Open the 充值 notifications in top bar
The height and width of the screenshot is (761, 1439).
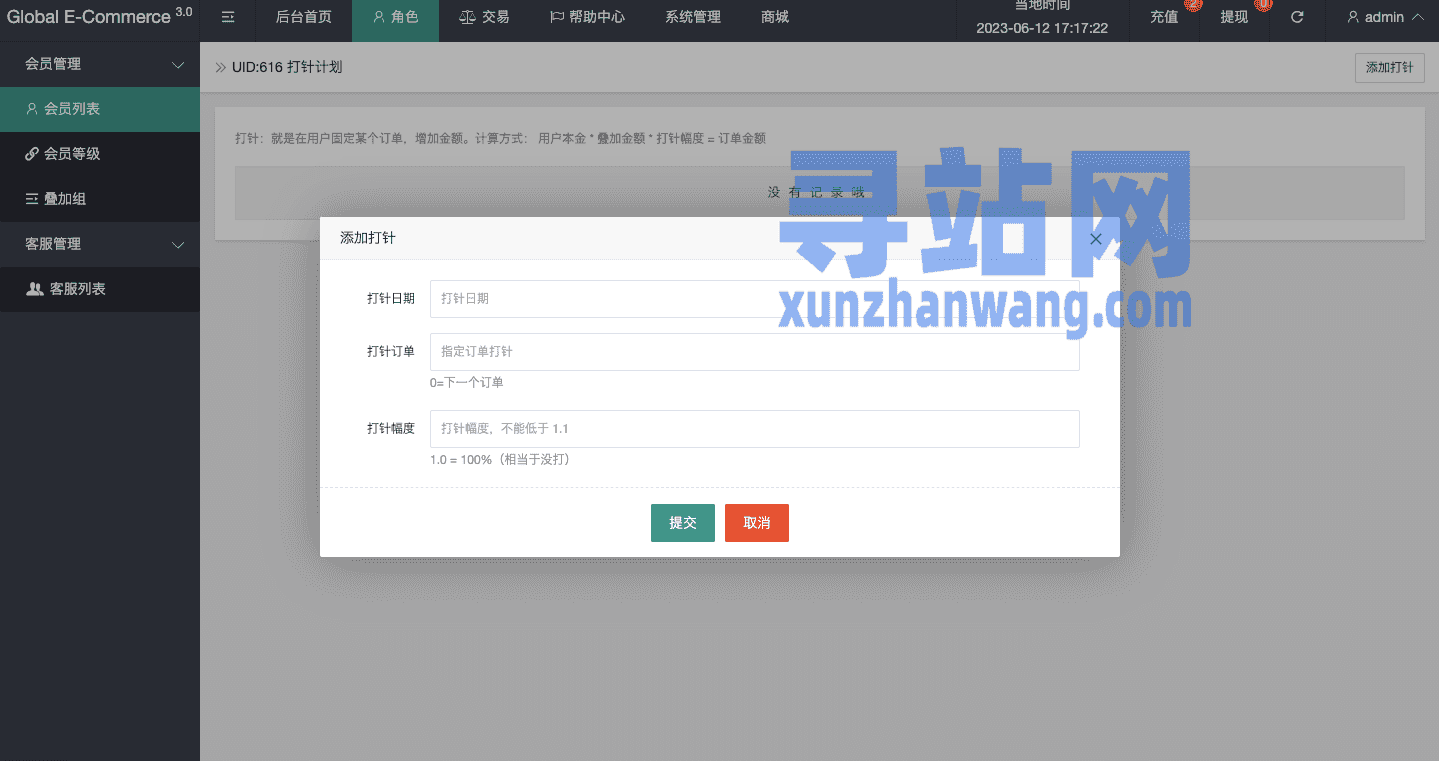point(1164,17)
